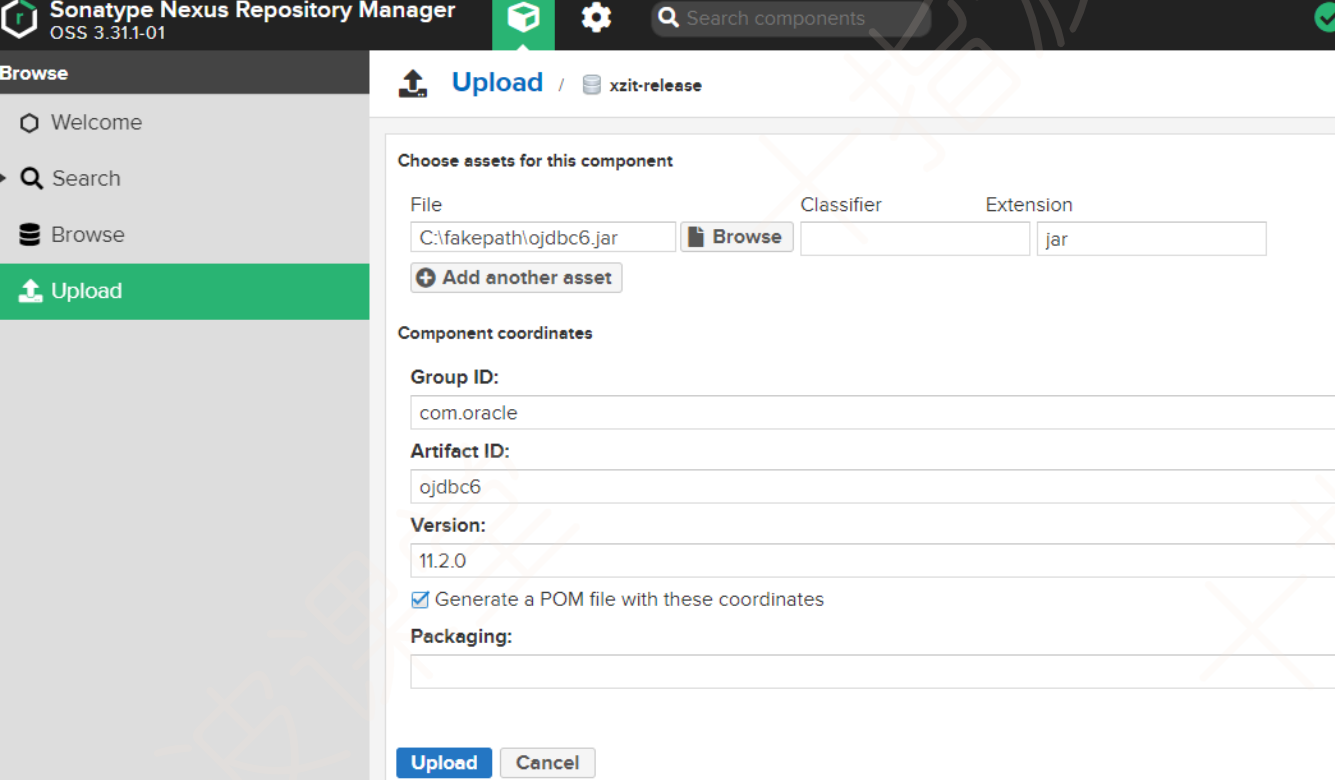The image size is (1335, 780).
Task: Click the green status checkmark icon
Action: pyautogui.click(x=1325, y=19)
